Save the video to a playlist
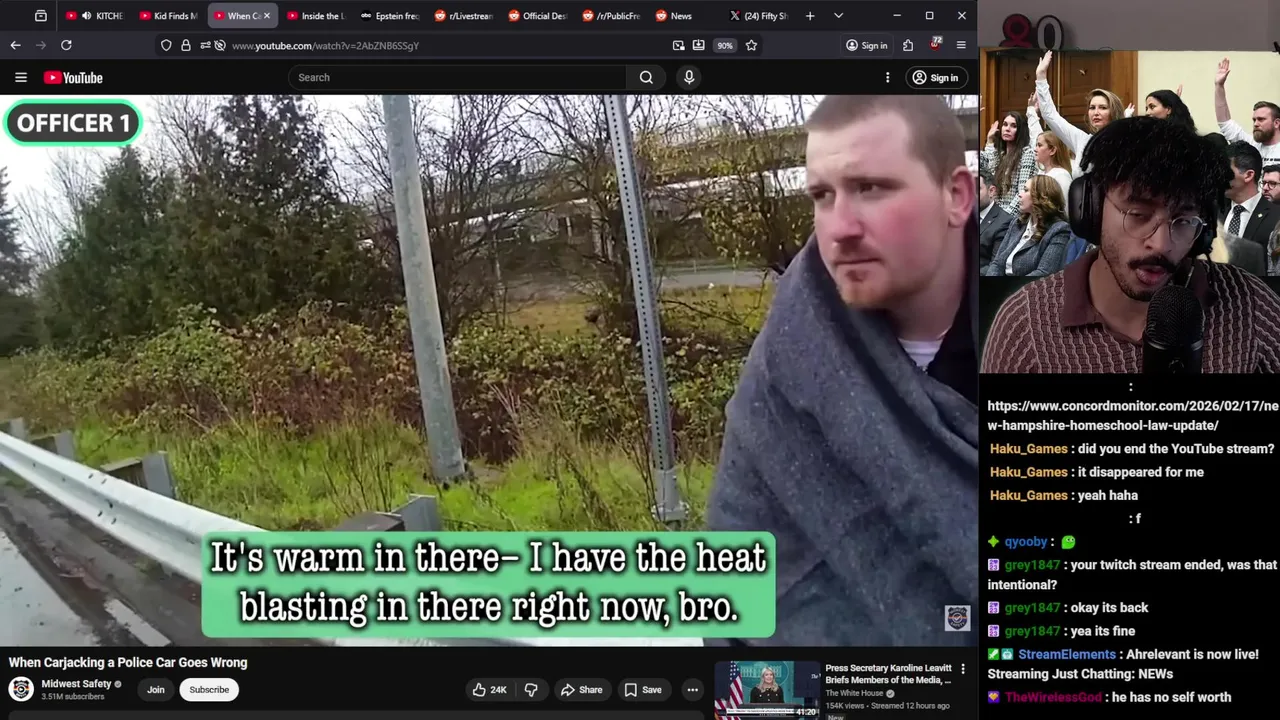1280x720 pixels. (x=643, y=689)
